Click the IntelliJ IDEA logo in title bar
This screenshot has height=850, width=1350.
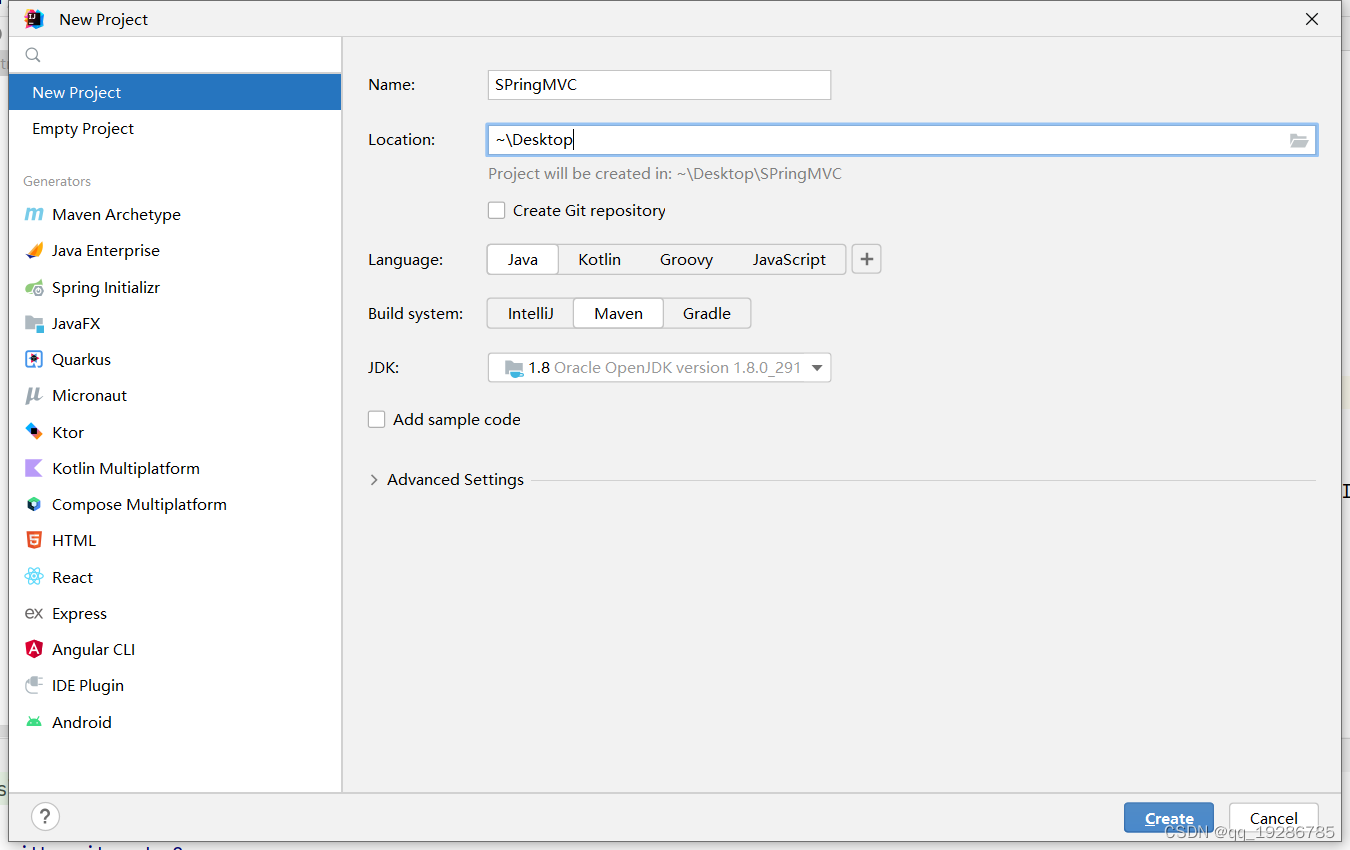34,19
